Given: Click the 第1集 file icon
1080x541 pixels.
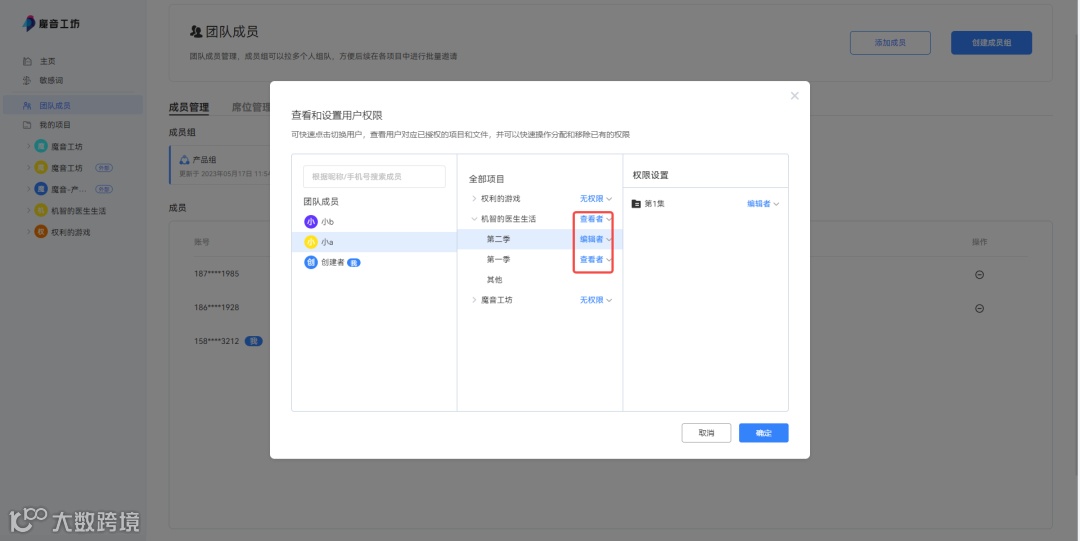Looking at the screenshot, I should [636, 204].
